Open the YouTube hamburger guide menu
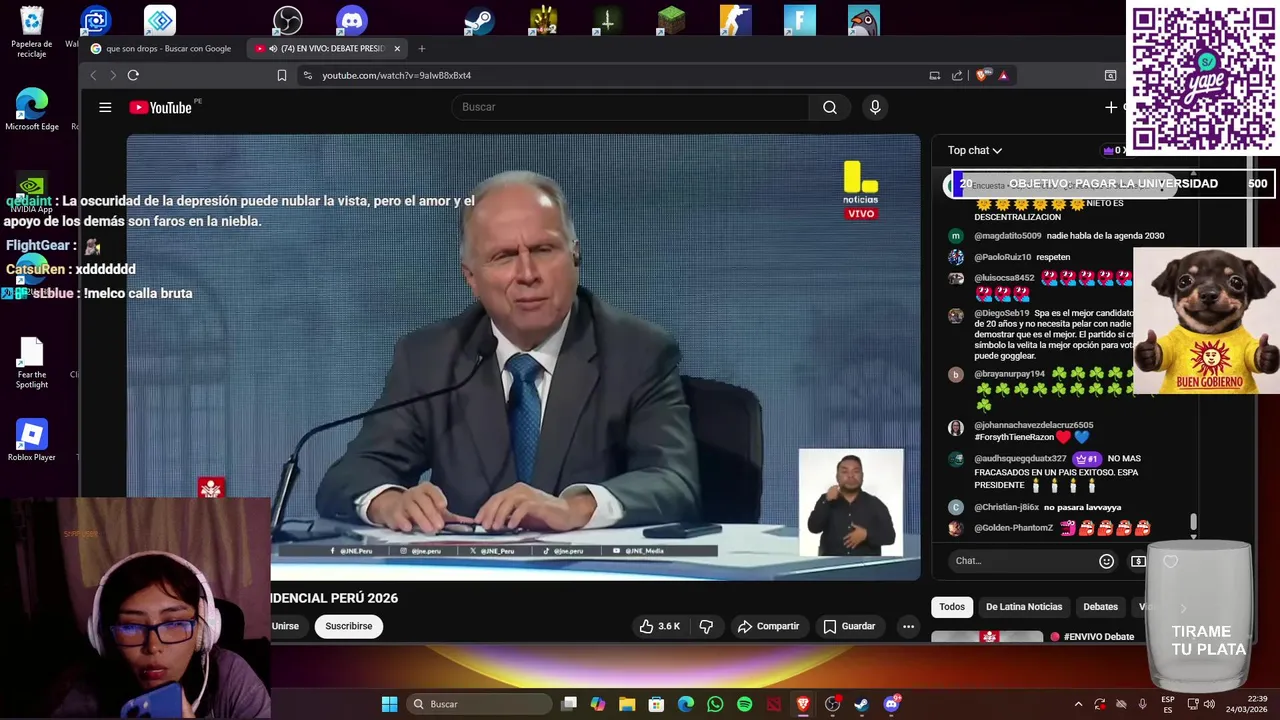 pos(105,107)
